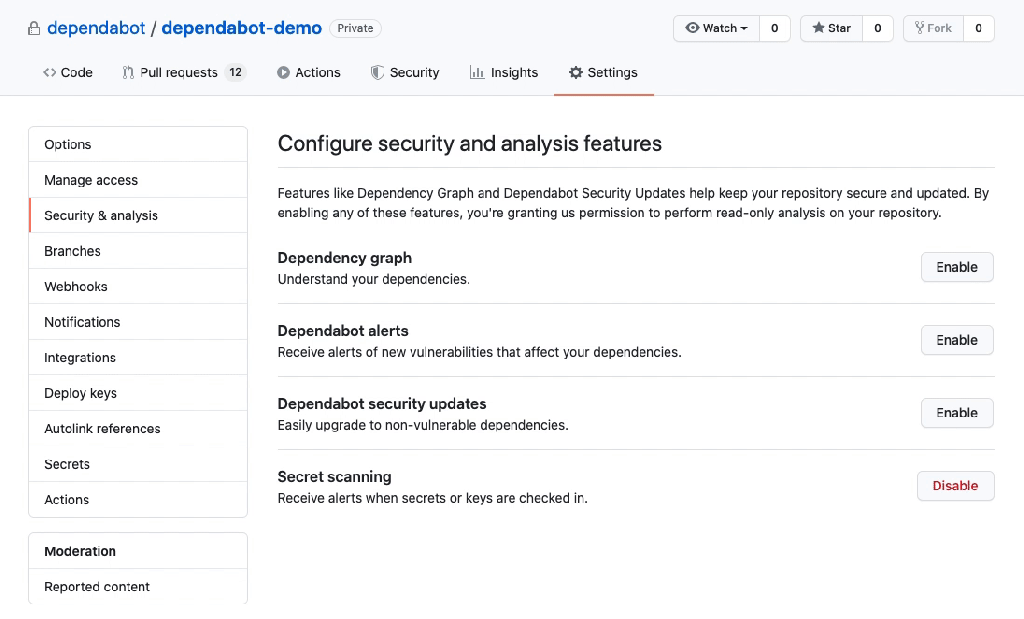Enable Dependabot alerts
The image size is (1024, 619).
(956, 340)
